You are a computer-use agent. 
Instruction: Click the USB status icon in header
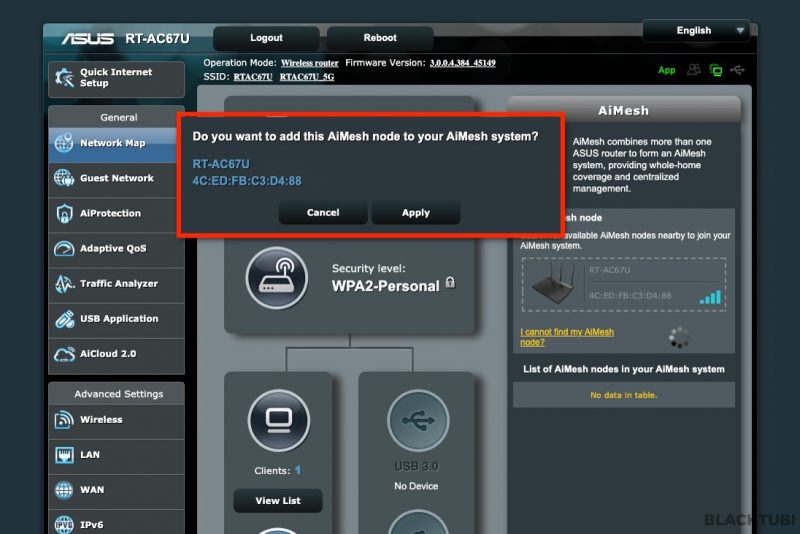point(738,70)
